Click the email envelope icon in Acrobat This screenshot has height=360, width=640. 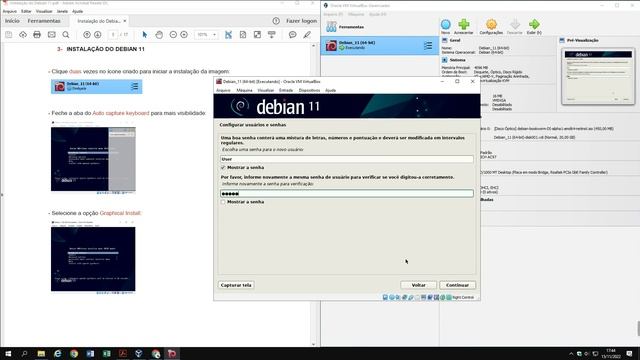point(51,35)
